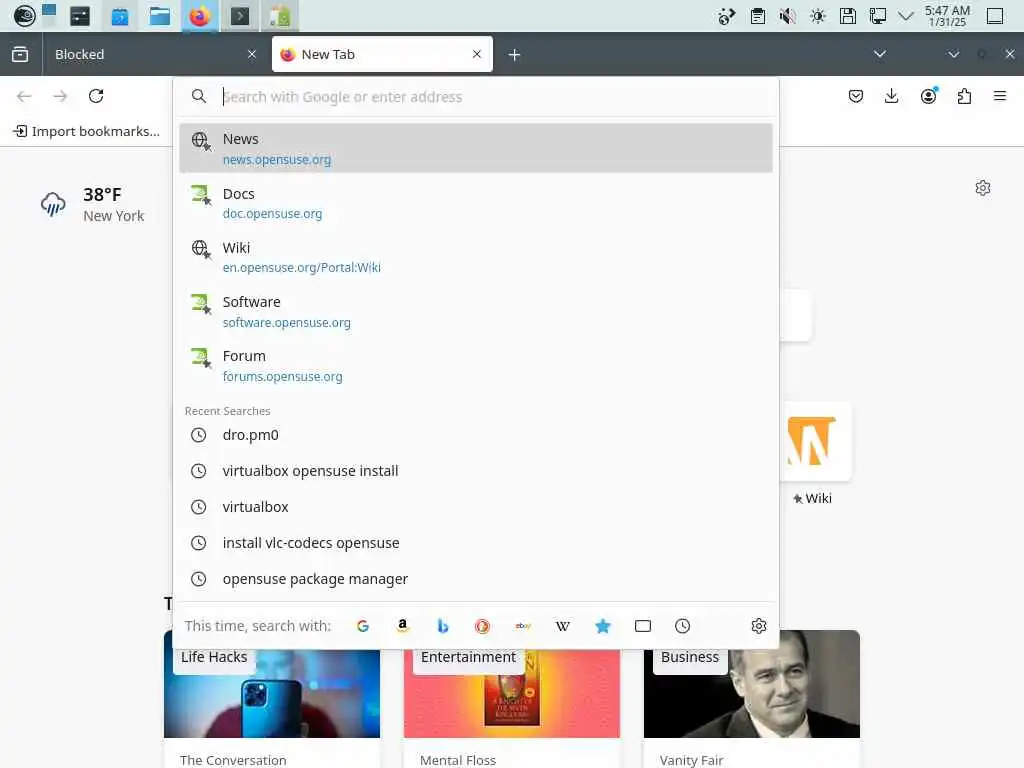Screen dimensions: 1024x768
Task: Select the recent search virtualbox
Action: click(x=475, y=507)
